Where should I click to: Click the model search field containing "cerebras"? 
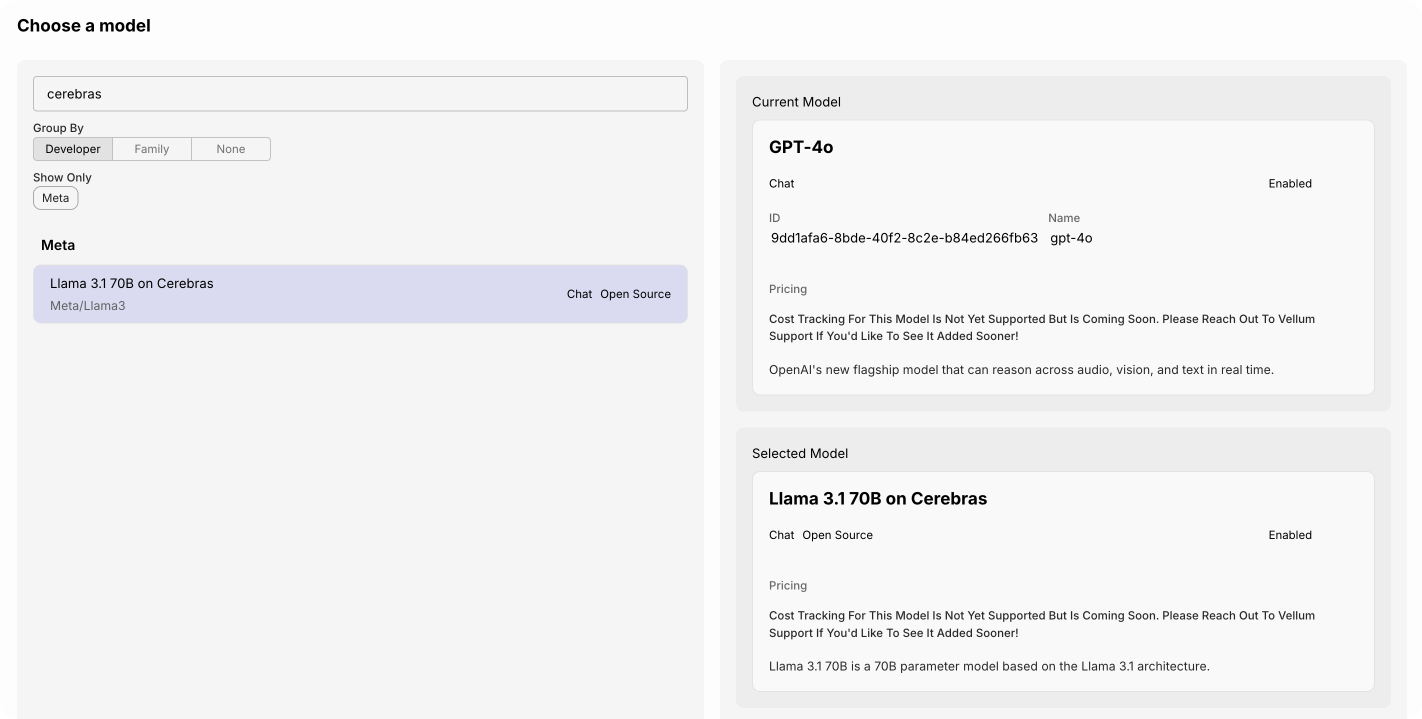[x=360, y=94]
